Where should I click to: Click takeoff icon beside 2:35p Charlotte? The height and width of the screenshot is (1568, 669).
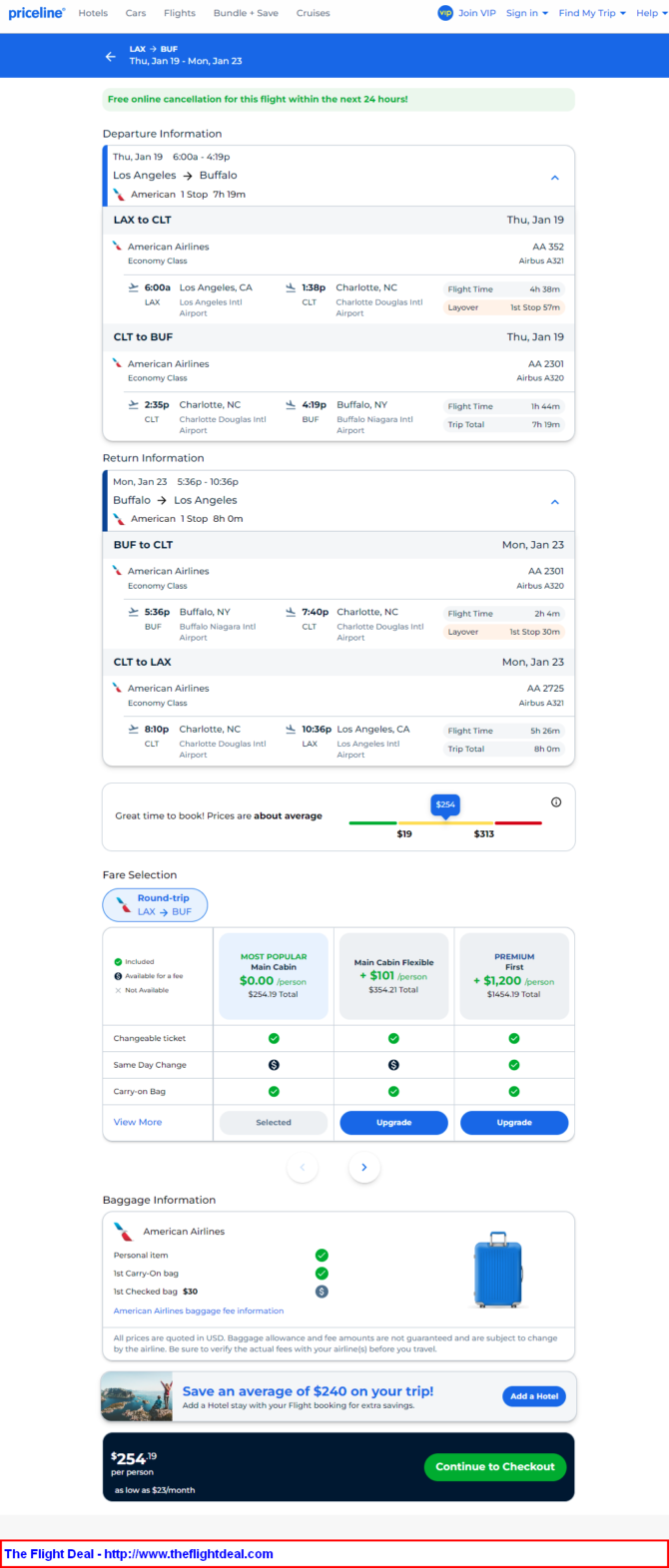134,405
